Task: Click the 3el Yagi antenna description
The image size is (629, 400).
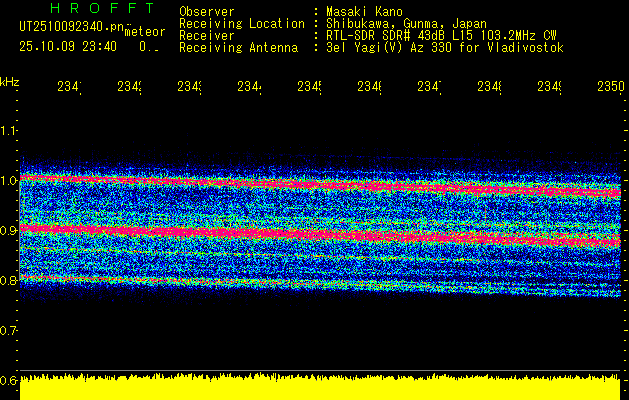Action: click(445, 48)
